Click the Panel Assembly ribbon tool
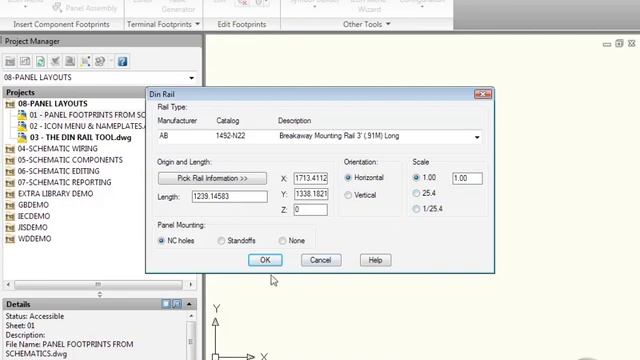The height and width of the screenshot is (360, 640). pos(85,7)
